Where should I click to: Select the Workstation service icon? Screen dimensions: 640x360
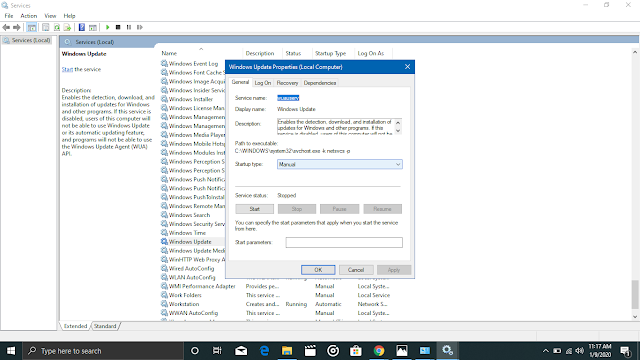click(164, 304)
